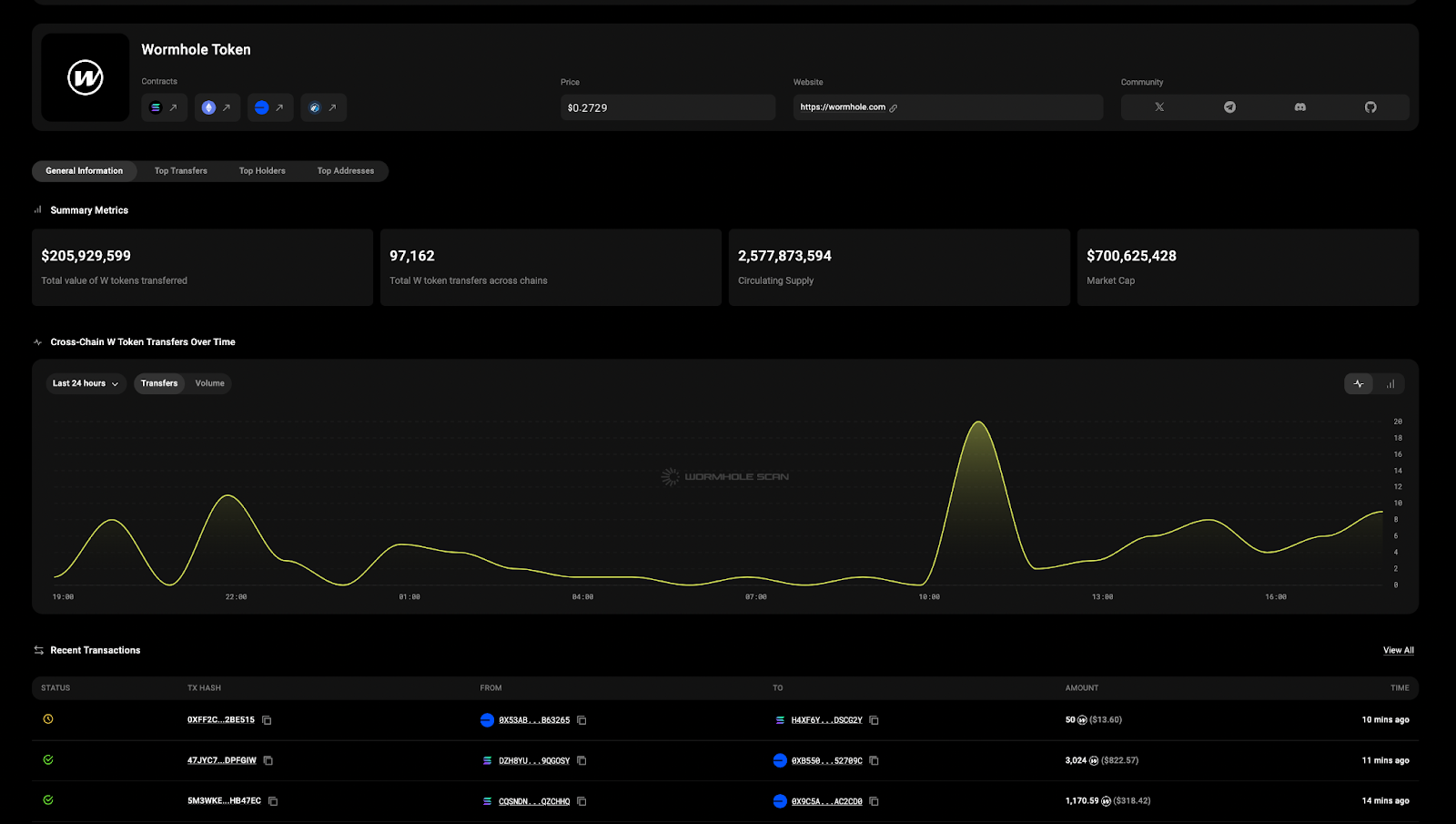Click the amount 3,024 ($822.57)
1456x824 pixels.
[x=1102, y=760]
